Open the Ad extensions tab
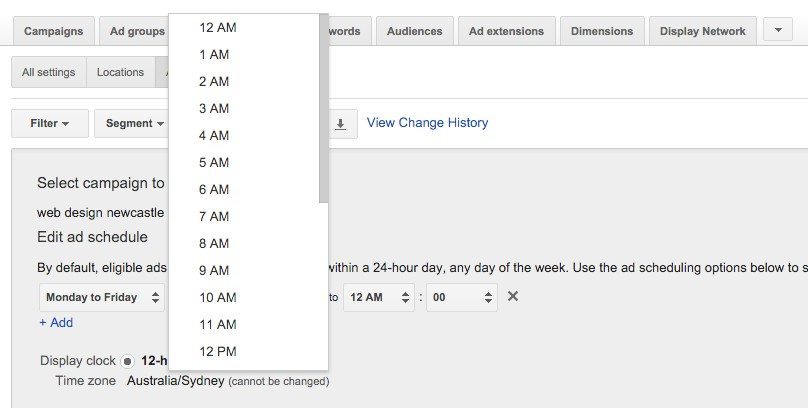808x408 pixels. click(x=506, y=31)
